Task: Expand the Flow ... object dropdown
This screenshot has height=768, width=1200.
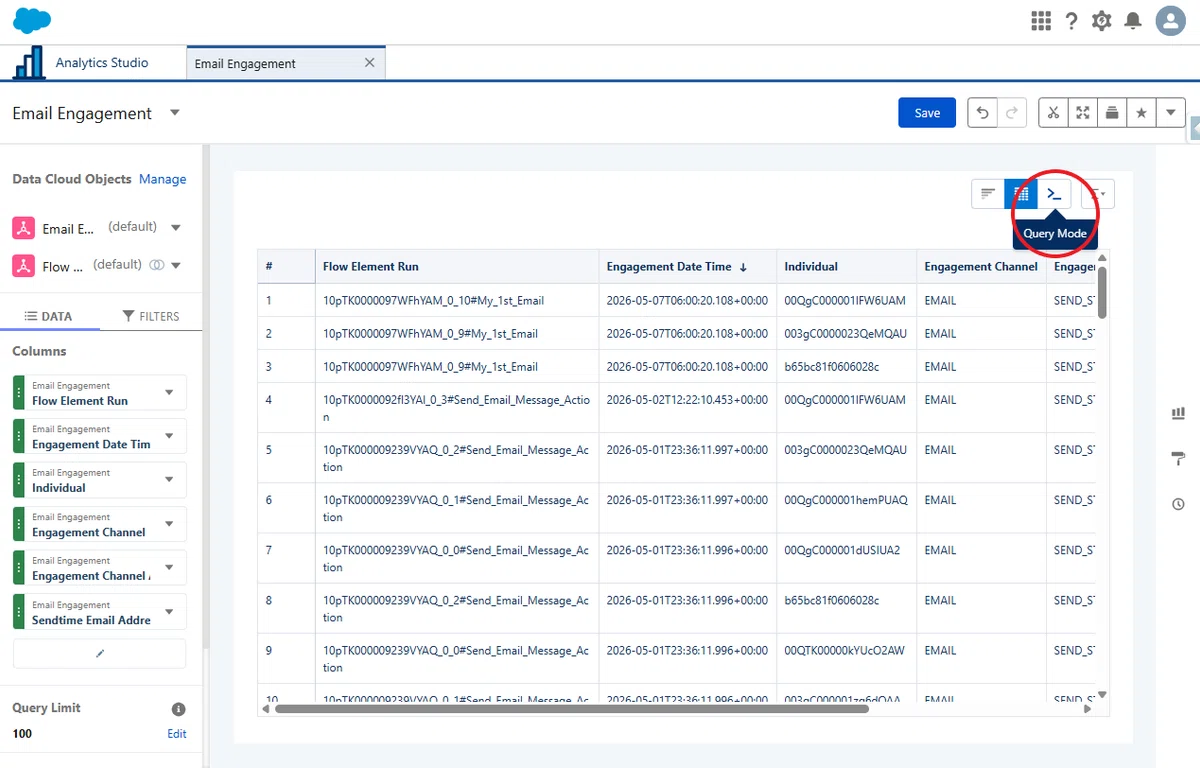Action: (x=176, y=266)
